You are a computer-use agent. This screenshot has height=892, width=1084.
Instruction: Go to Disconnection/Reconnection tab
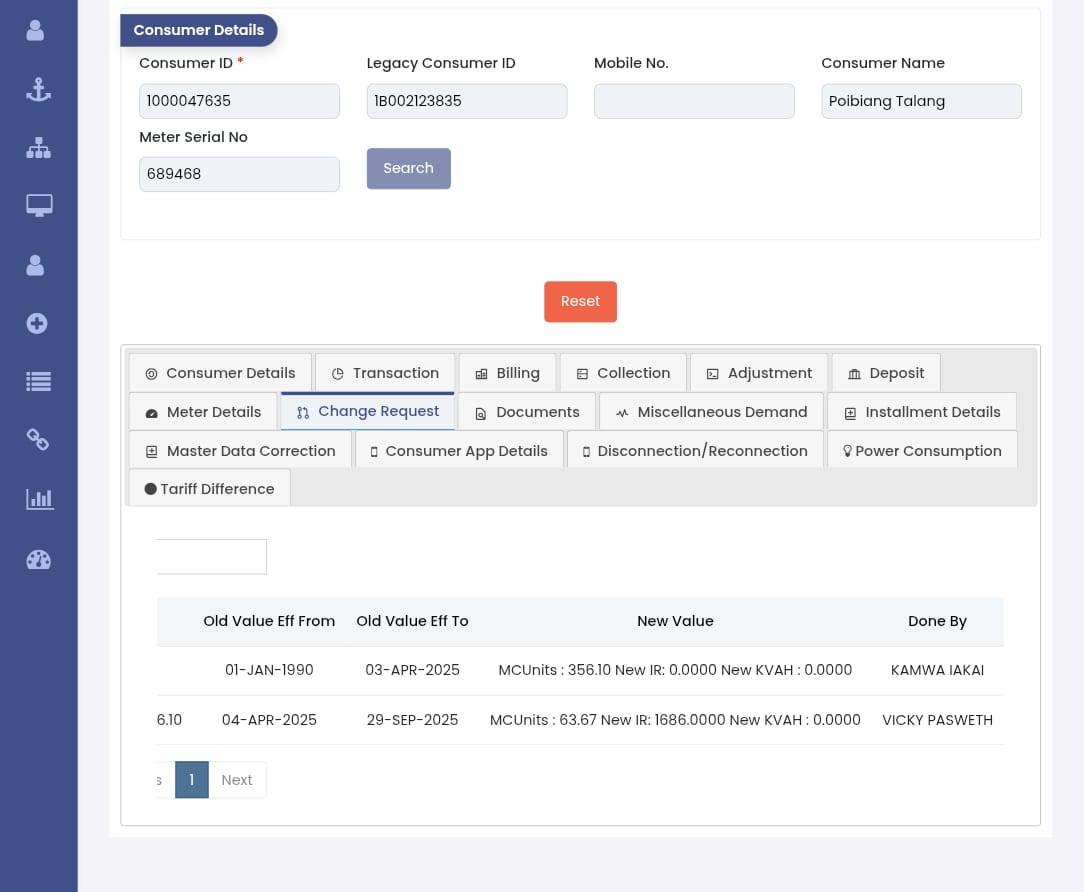(x=695, y=451)
